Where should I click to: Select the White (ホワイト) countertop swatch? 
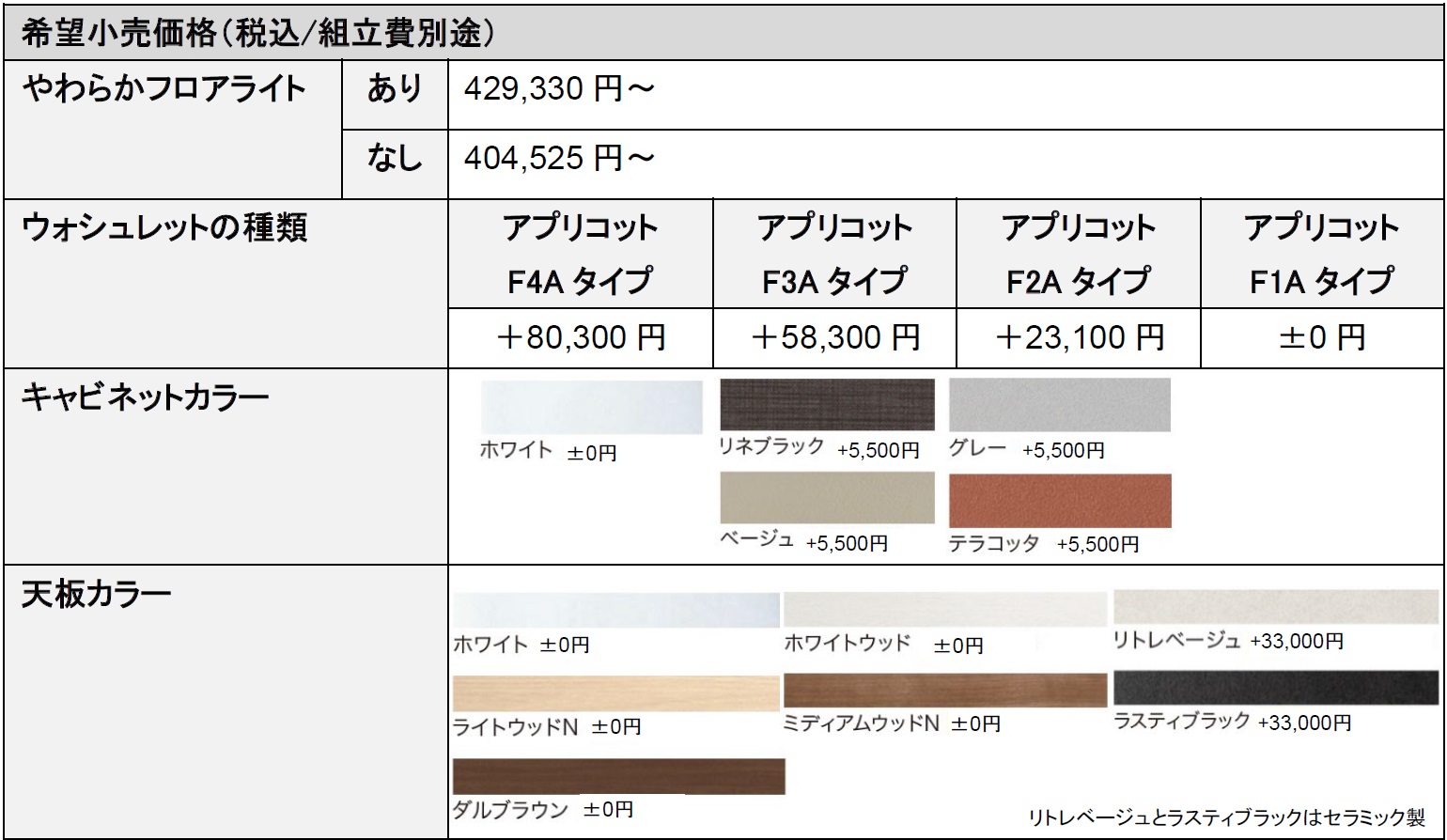tap(615, 610)
